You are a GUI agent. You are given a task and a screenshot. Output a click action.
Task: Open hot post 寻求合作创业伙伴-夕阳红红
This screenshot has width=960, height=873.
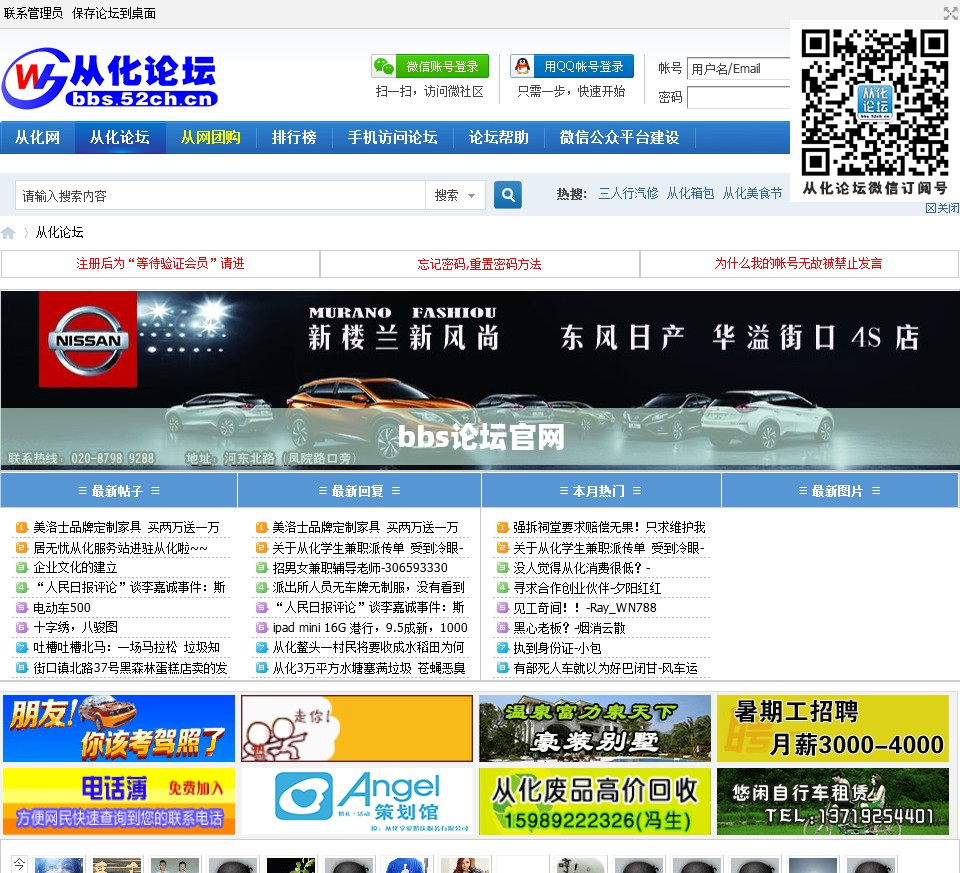click(587, 588)
